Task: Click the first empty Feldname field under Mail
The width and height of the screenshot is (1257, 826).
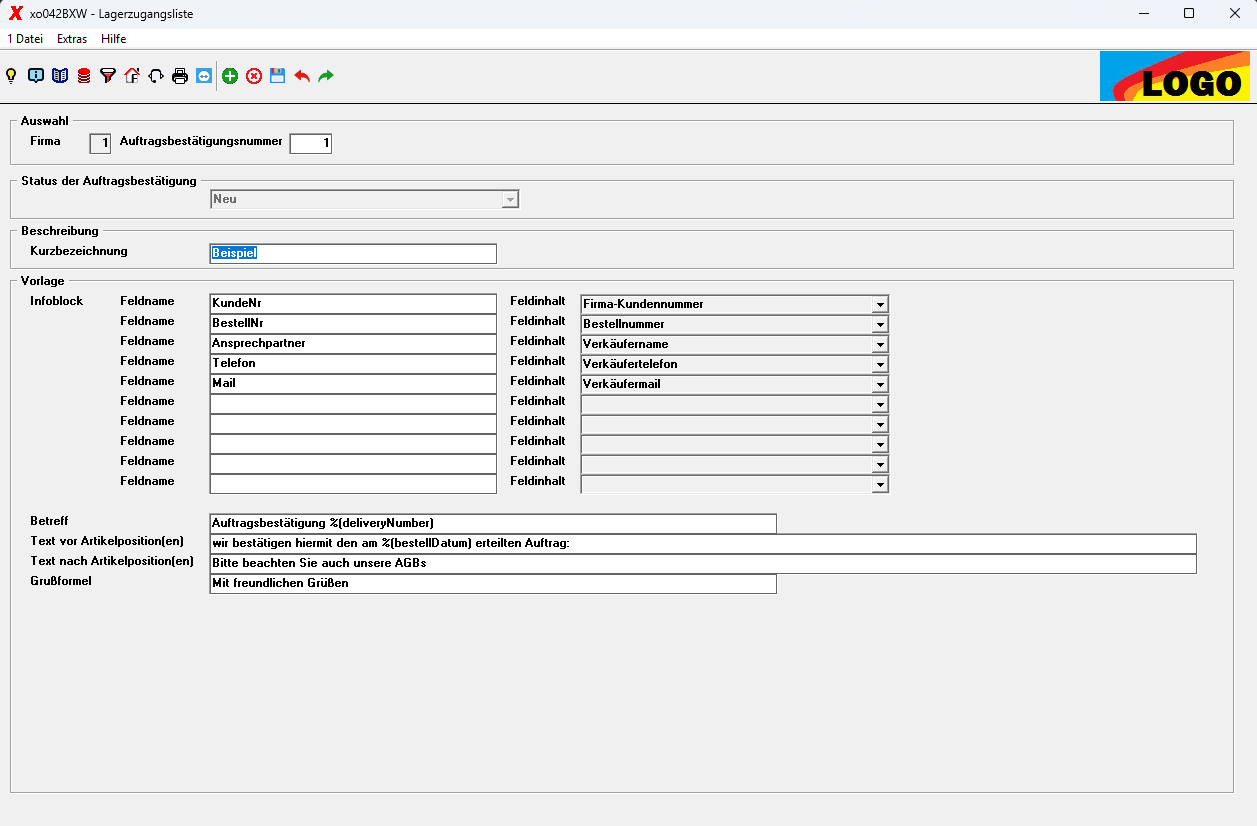Action: point(353,404)
